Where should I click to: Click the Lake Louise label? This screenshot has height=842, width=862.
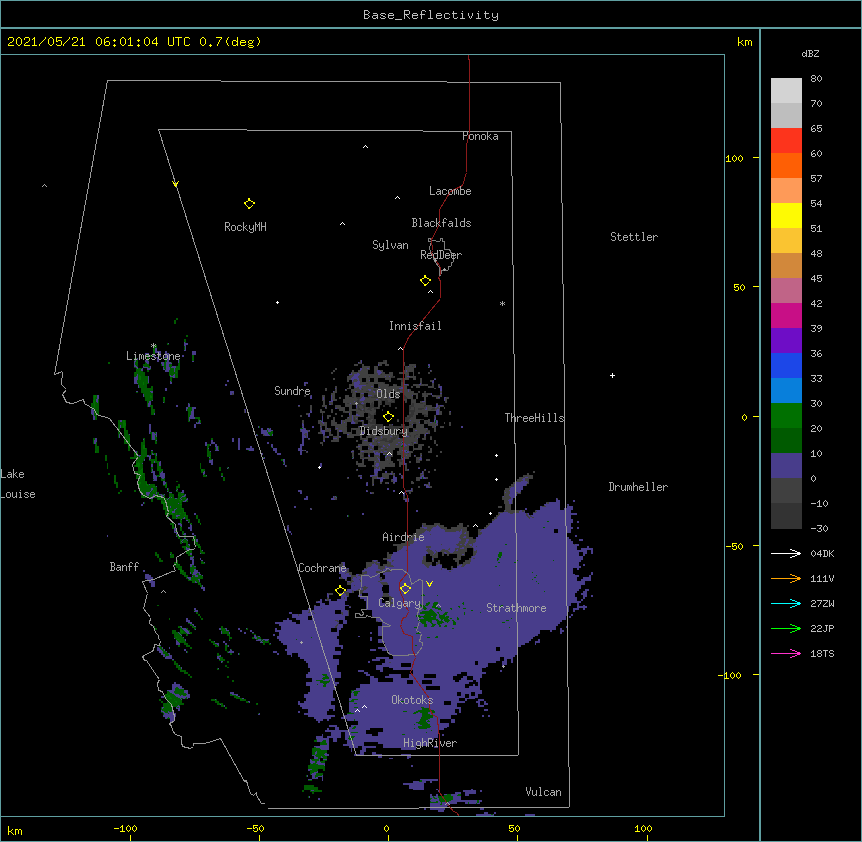click(x=18, y=484)
